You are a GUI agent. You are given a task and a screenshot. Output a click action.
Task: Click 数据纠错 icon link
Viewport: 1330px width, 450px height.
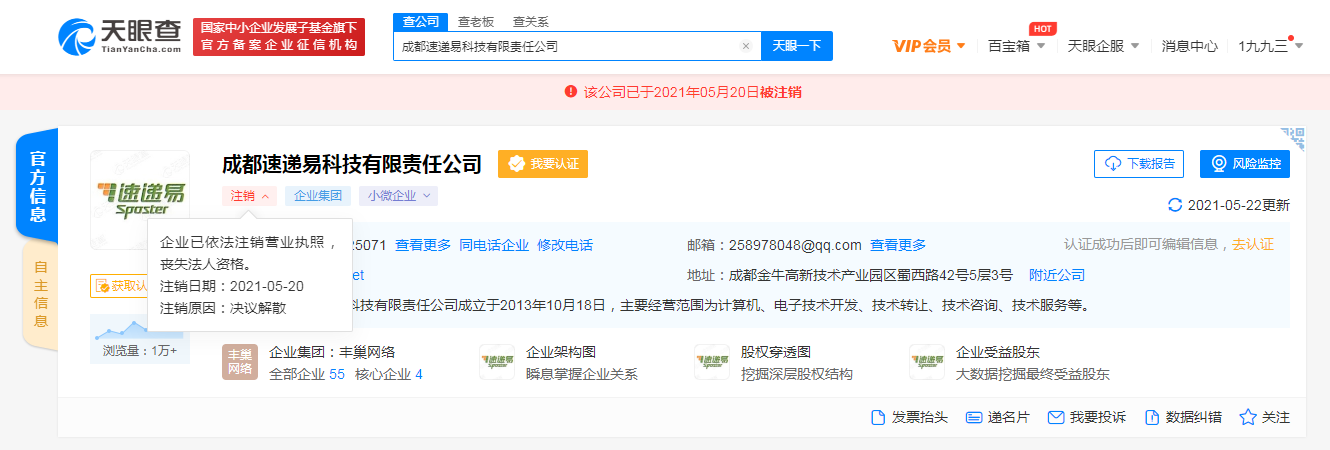tap(1183, 417)
